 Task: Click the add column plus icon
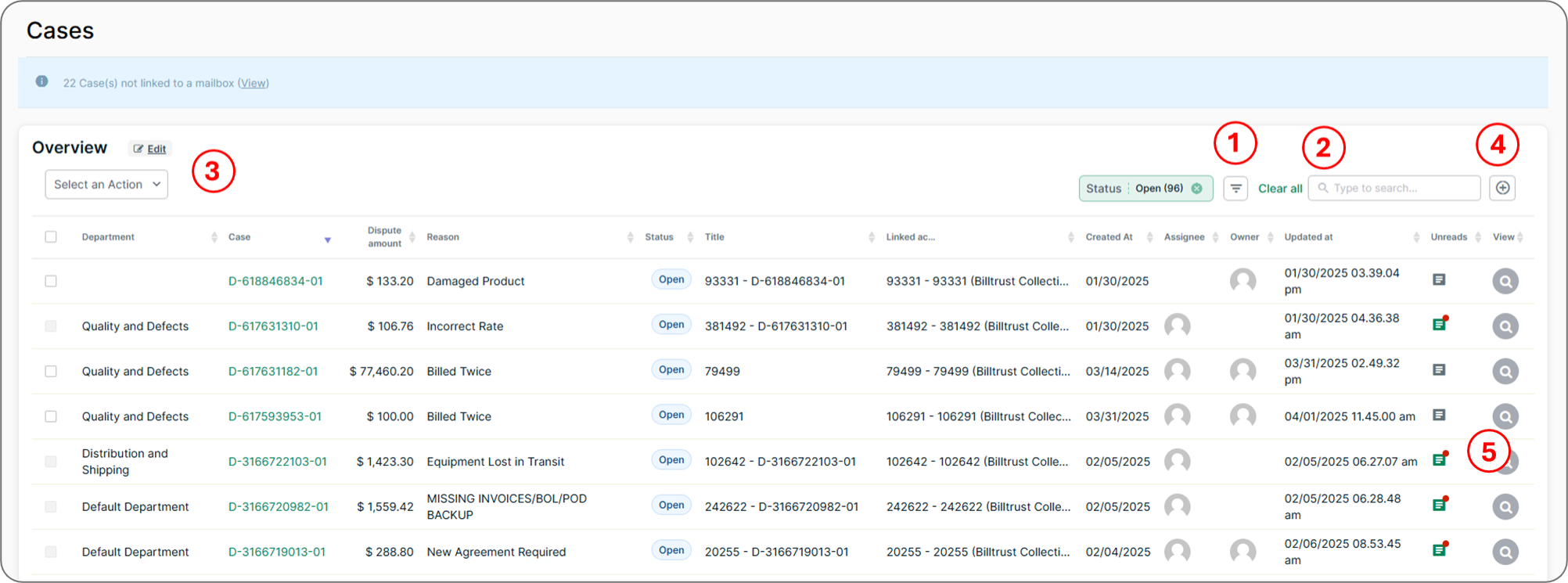[1502, 188]
